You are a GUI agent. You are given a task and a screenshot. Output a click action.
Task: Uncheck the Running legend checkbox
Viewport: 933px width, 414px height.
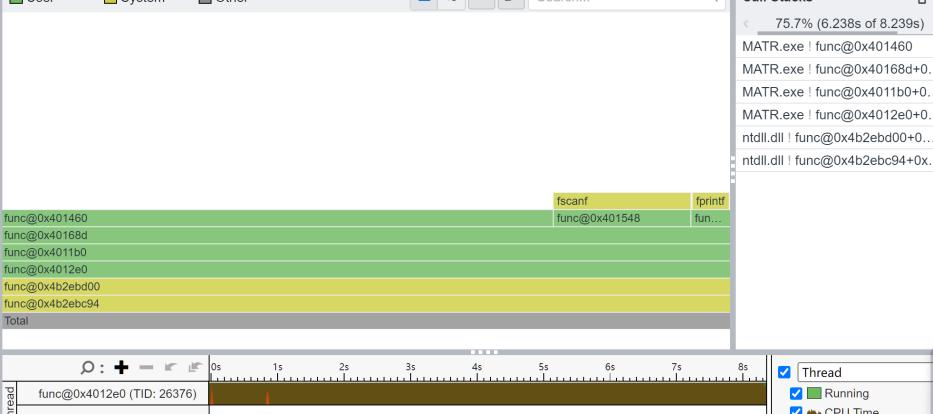(796, 394)
